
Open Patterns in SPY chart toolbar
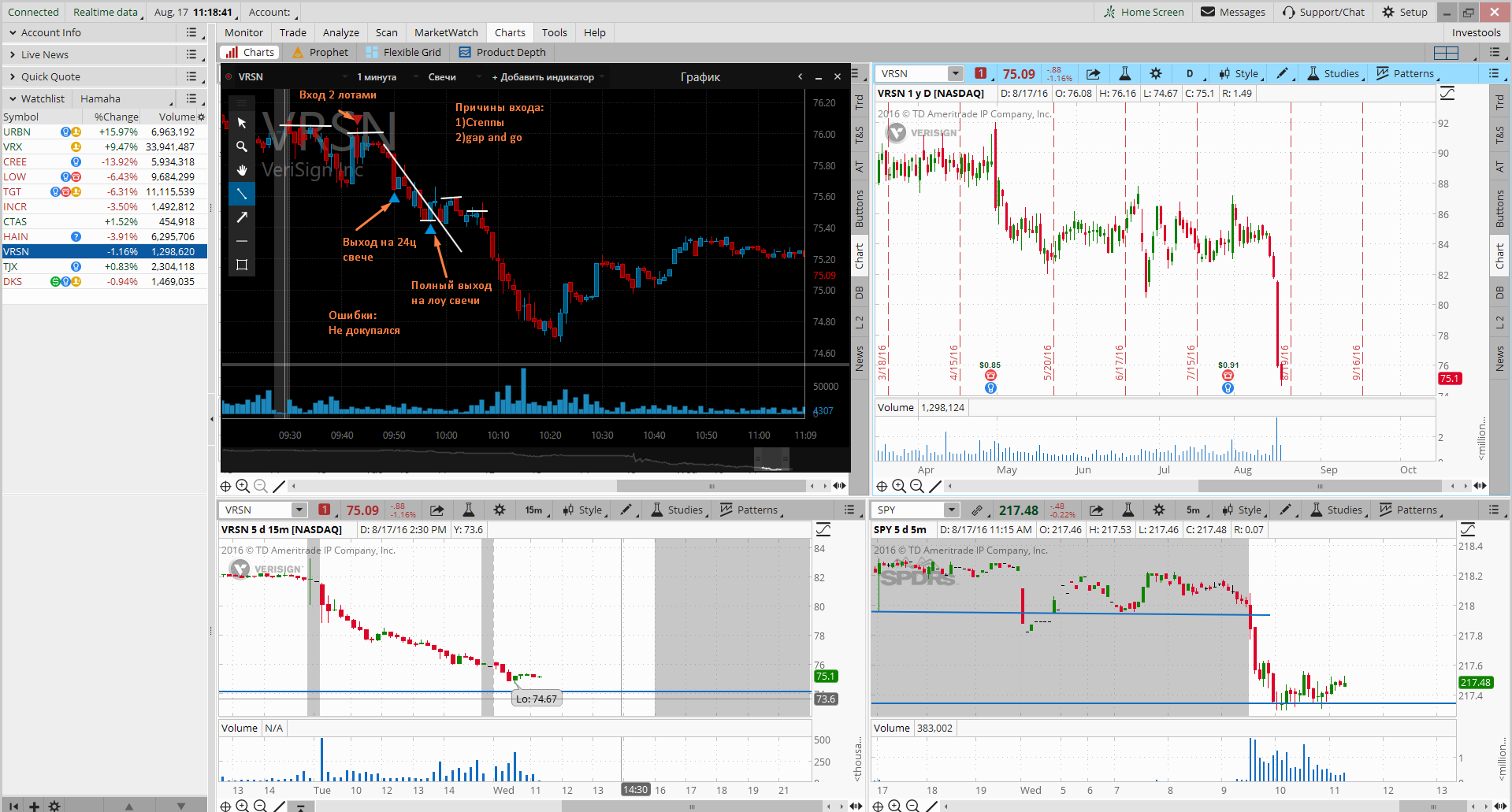click(1410, 510)
